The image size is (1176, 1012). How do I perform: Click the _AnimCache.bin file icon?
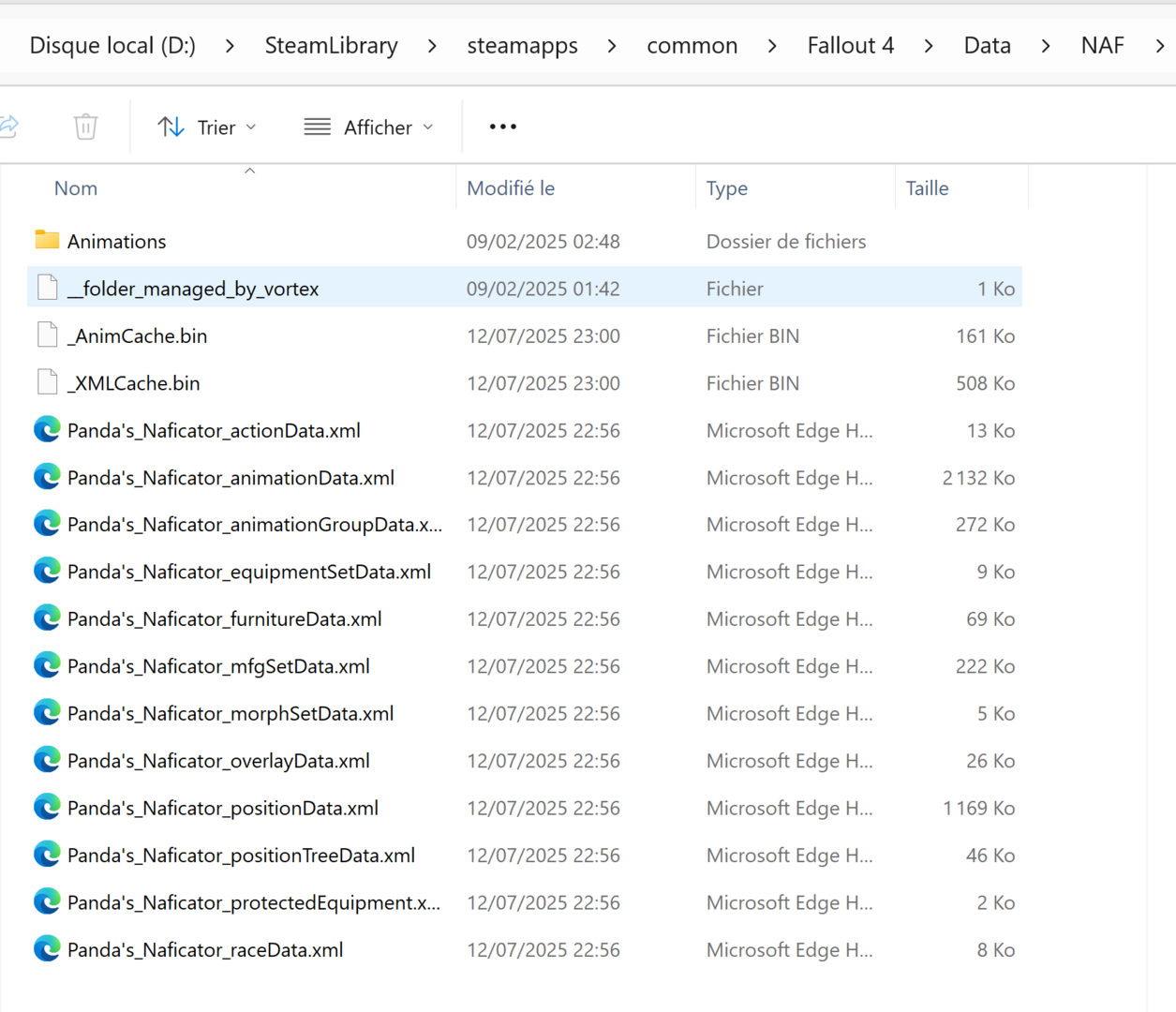47,335
